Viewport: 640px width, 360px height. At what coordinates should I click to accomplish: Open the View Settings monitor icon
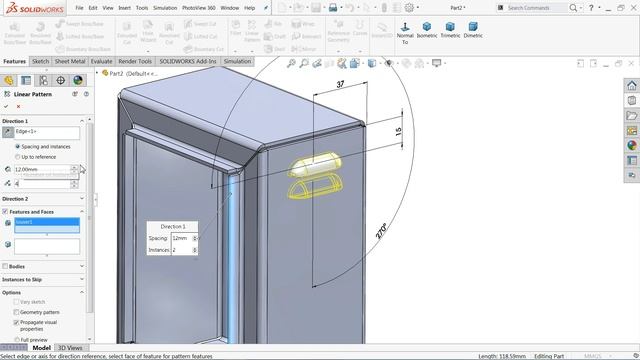437,63
